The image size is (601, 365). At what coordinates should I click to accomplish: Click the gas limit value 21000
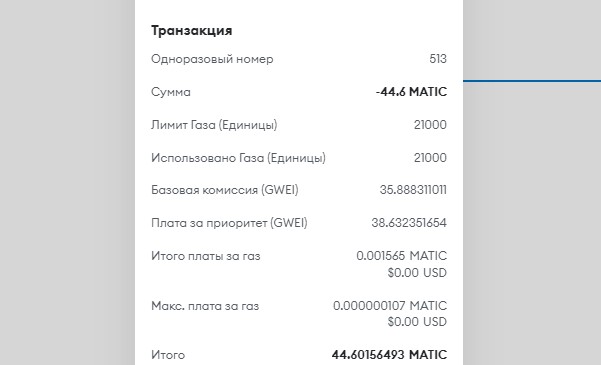[x=430, y=125]
